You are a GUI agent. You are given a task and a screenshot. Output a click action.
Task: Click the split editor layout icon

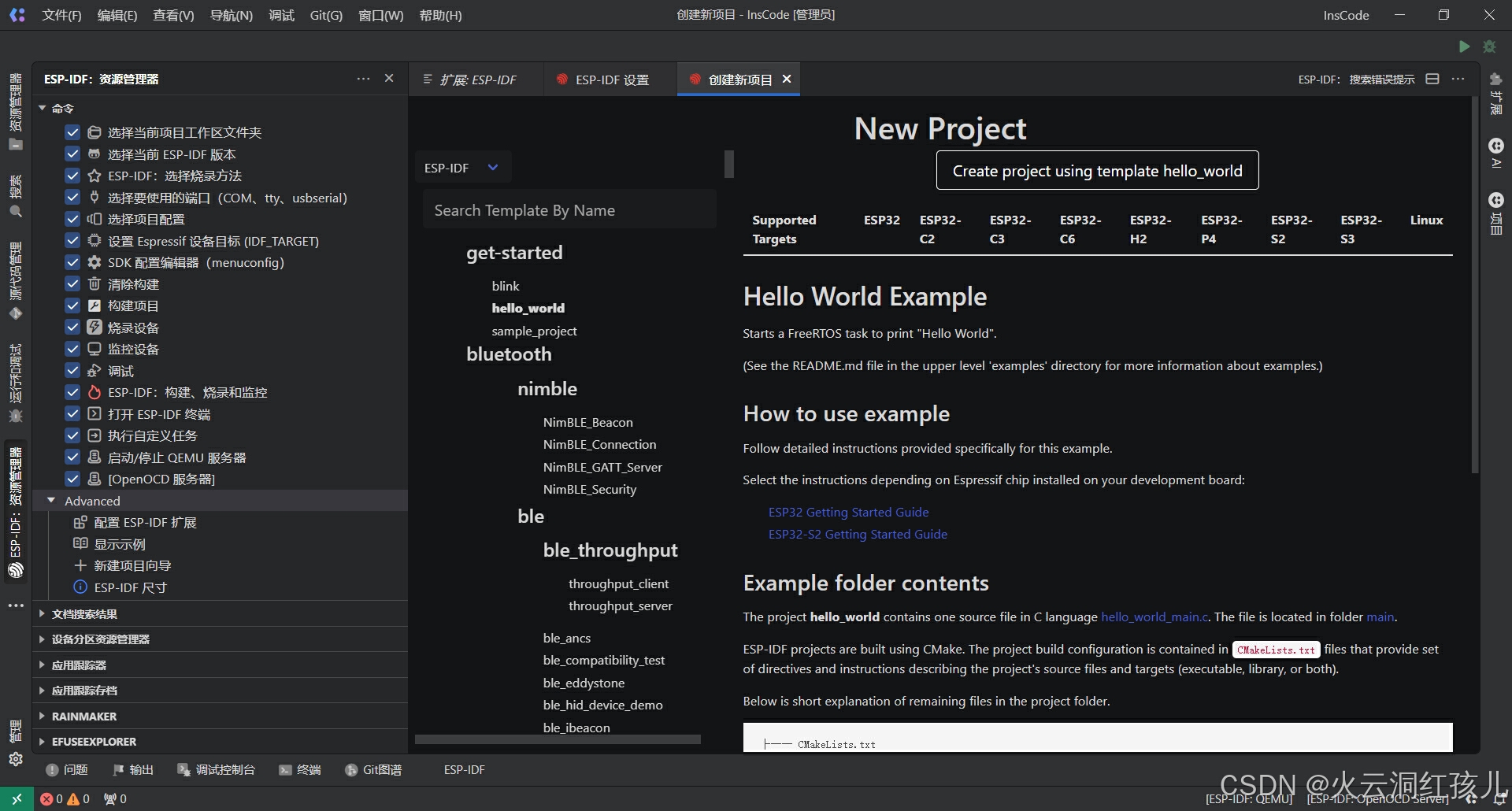coord(1432,79)
